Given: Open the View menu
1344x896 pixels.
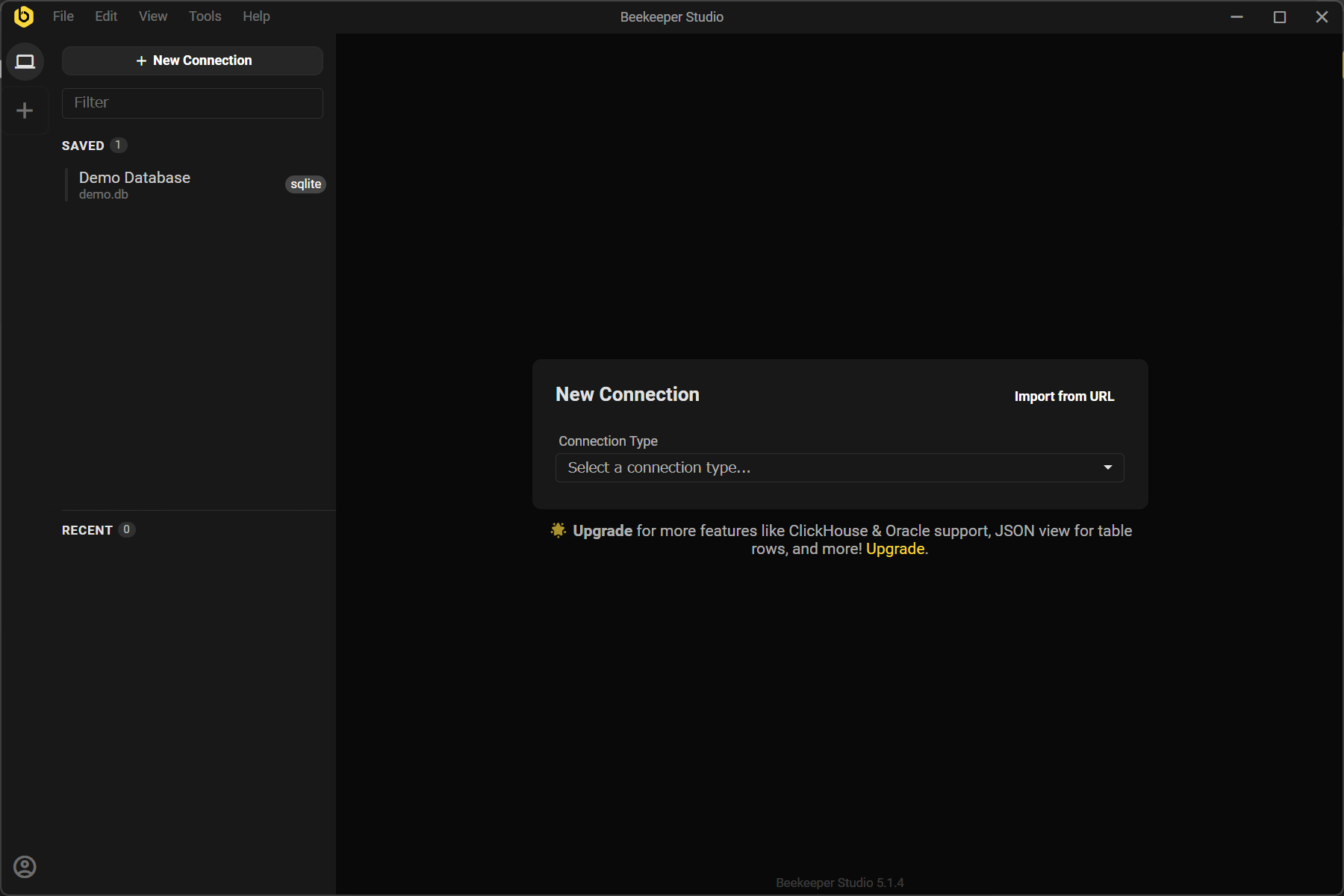Looking at the screenshot, I should [x=153, y=16].
